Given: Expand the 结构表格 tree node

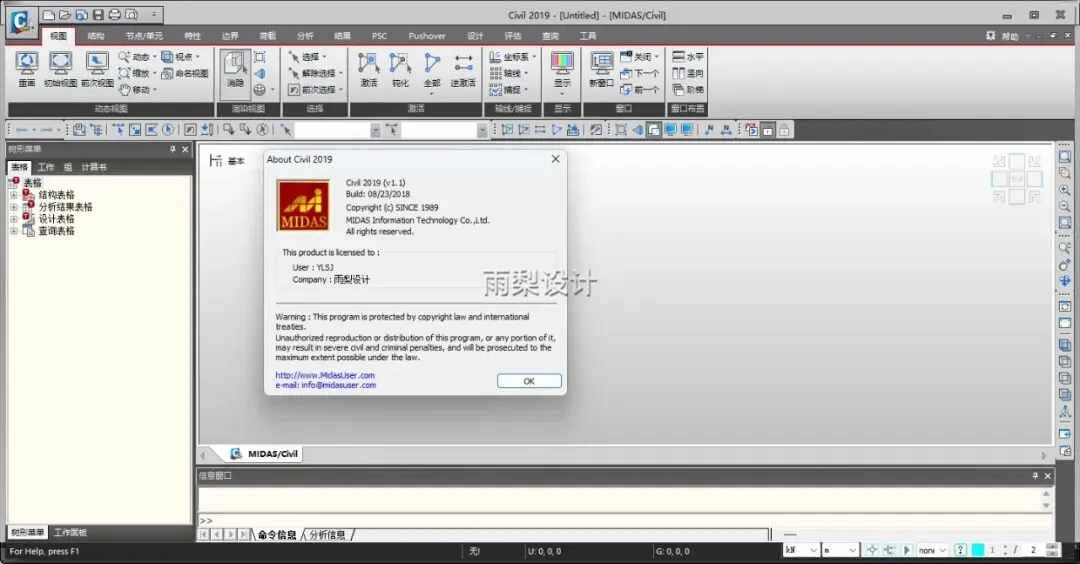Looking at the screenshot, I should pos(13,196).
